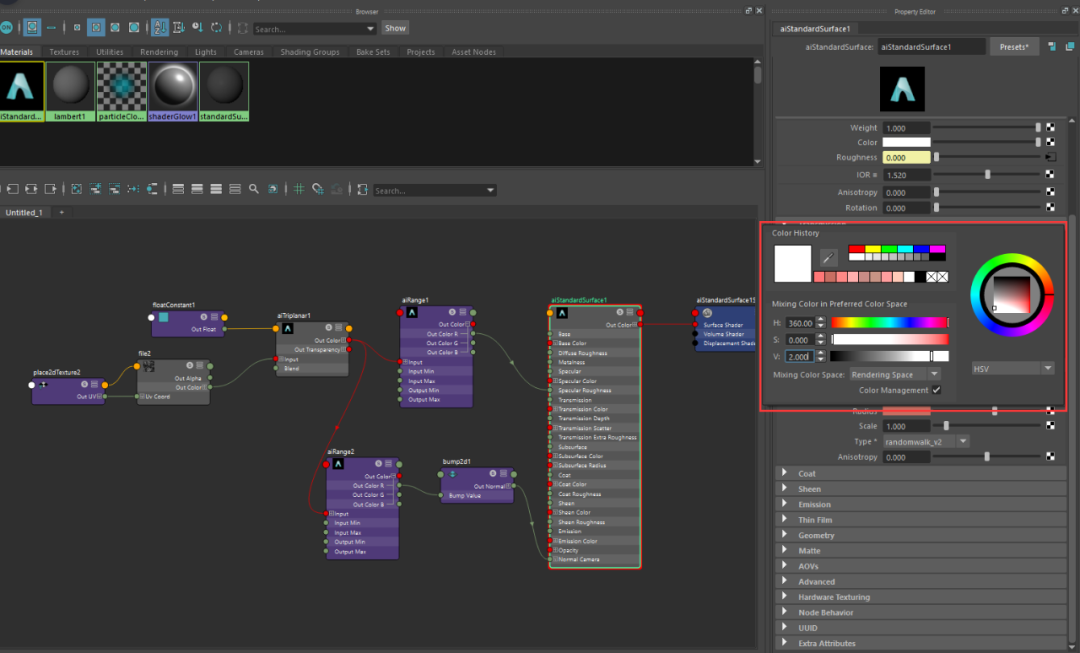Select the lambert1 material swatch
1080x653 pixels.
[x=70, y=92]
